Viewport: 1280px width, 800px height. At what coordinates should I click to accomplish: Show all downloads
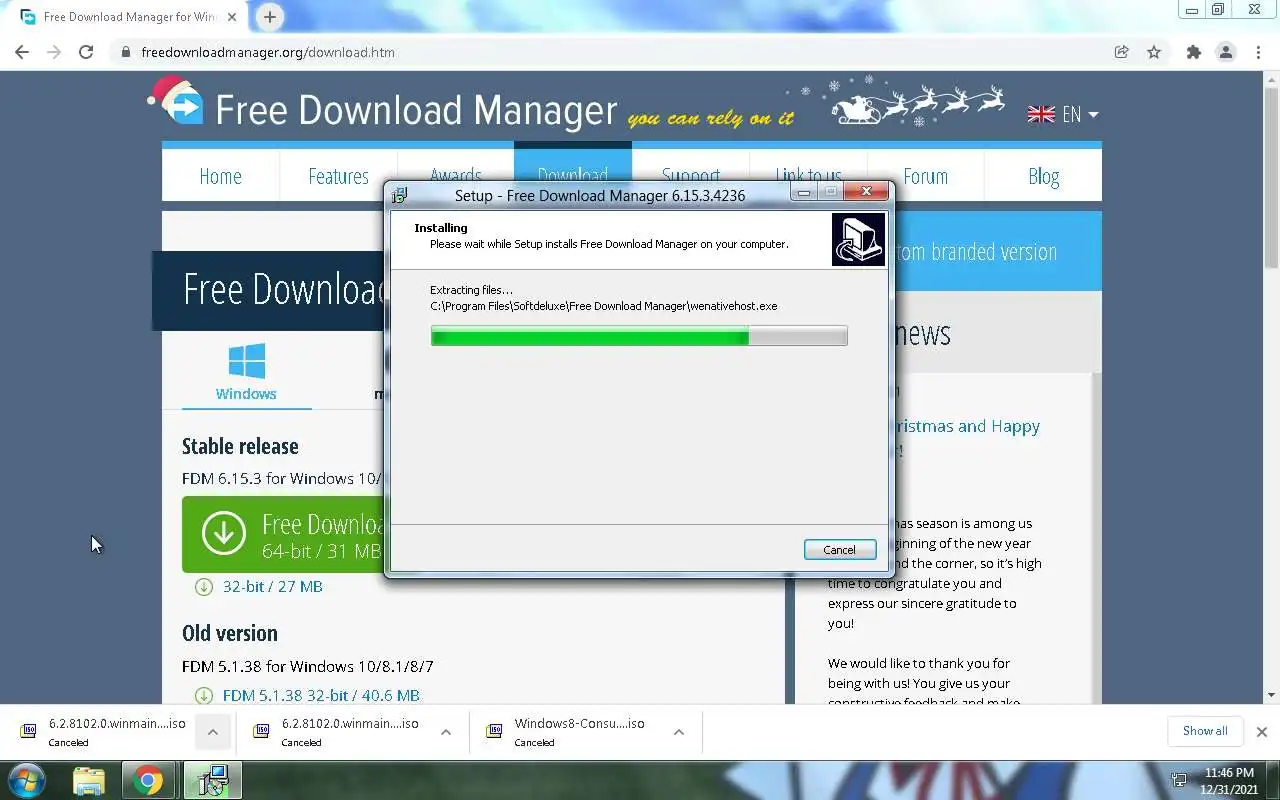(x=1205, y=731)
